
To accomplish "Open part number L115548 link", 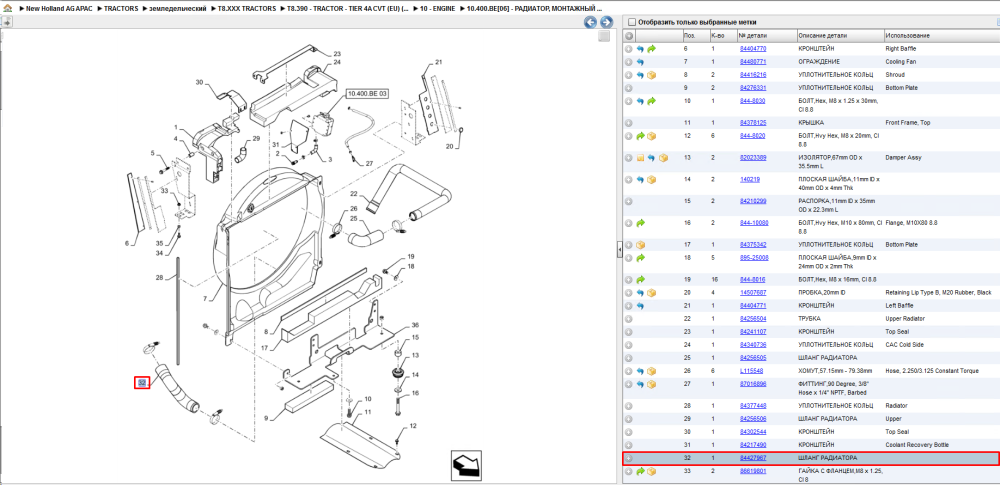I will 751,371.
